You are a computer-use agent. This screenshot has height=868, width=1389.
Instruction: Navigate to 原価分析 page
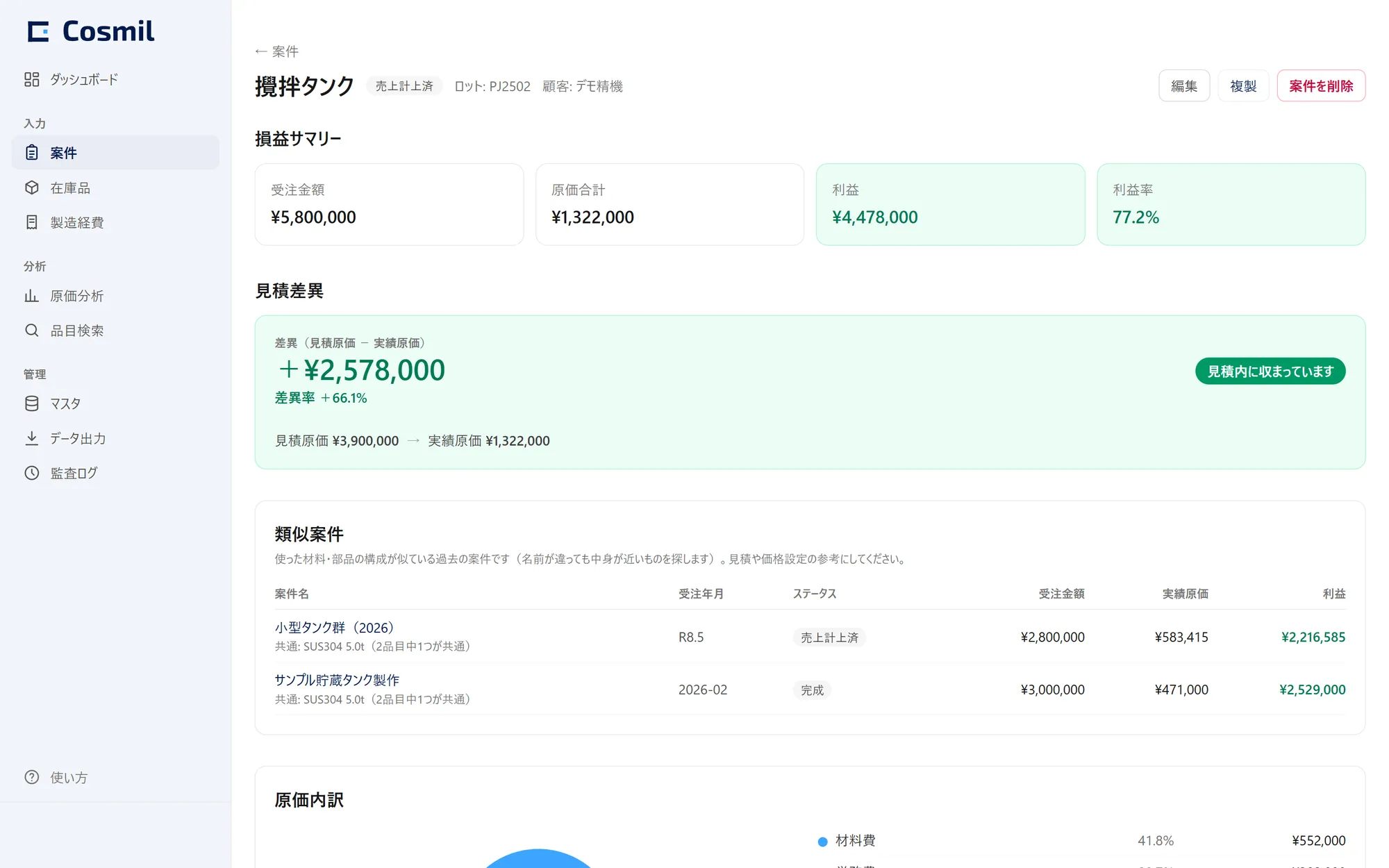(115, 296)
